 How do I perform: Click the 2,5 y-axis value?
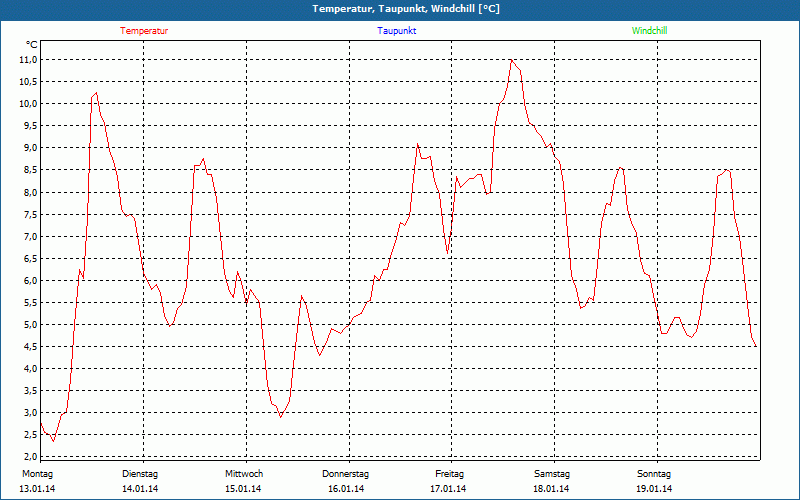point(31,434)
